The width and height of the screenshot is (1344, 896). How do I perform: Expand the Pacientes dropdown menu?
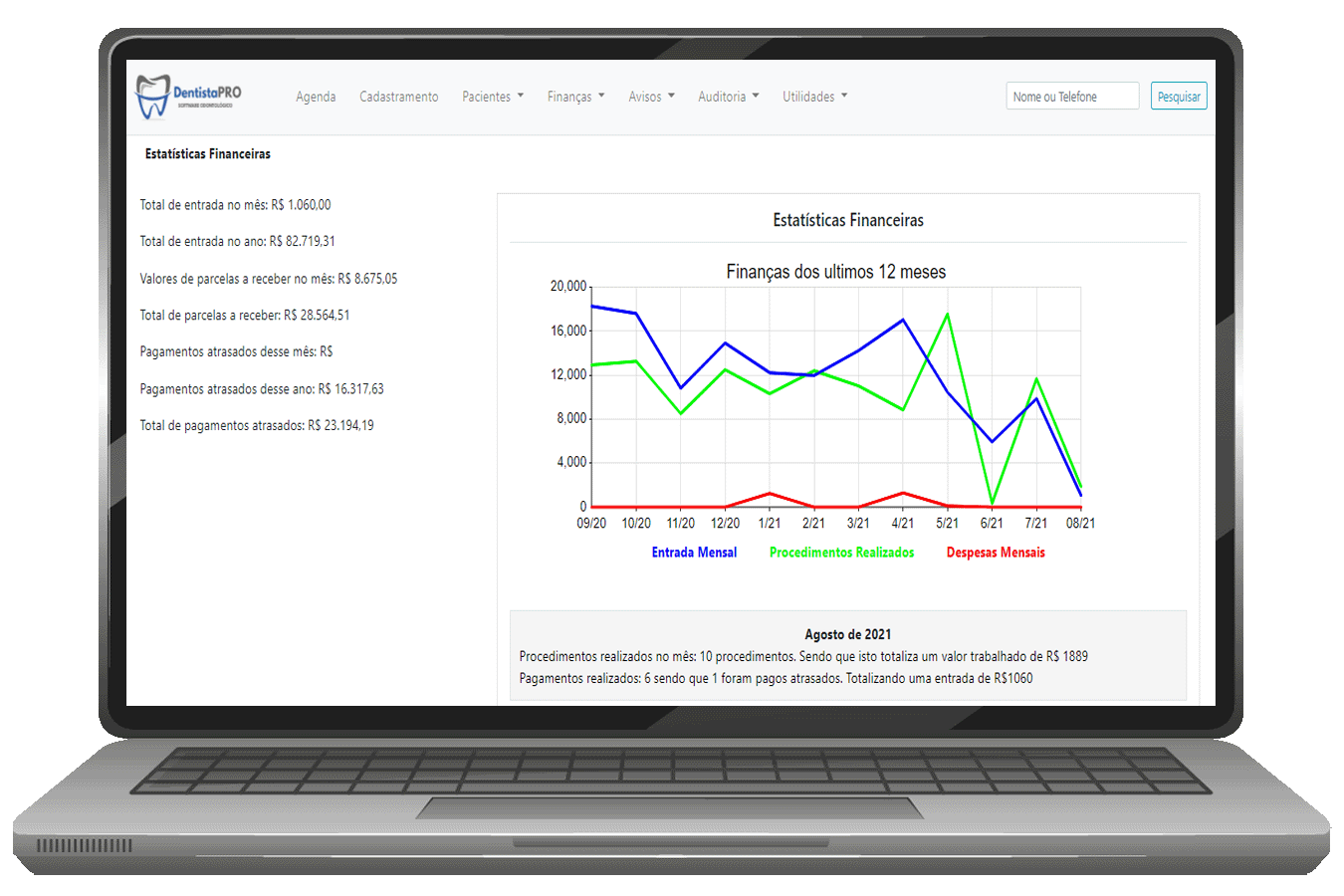(x=492, y=97)
